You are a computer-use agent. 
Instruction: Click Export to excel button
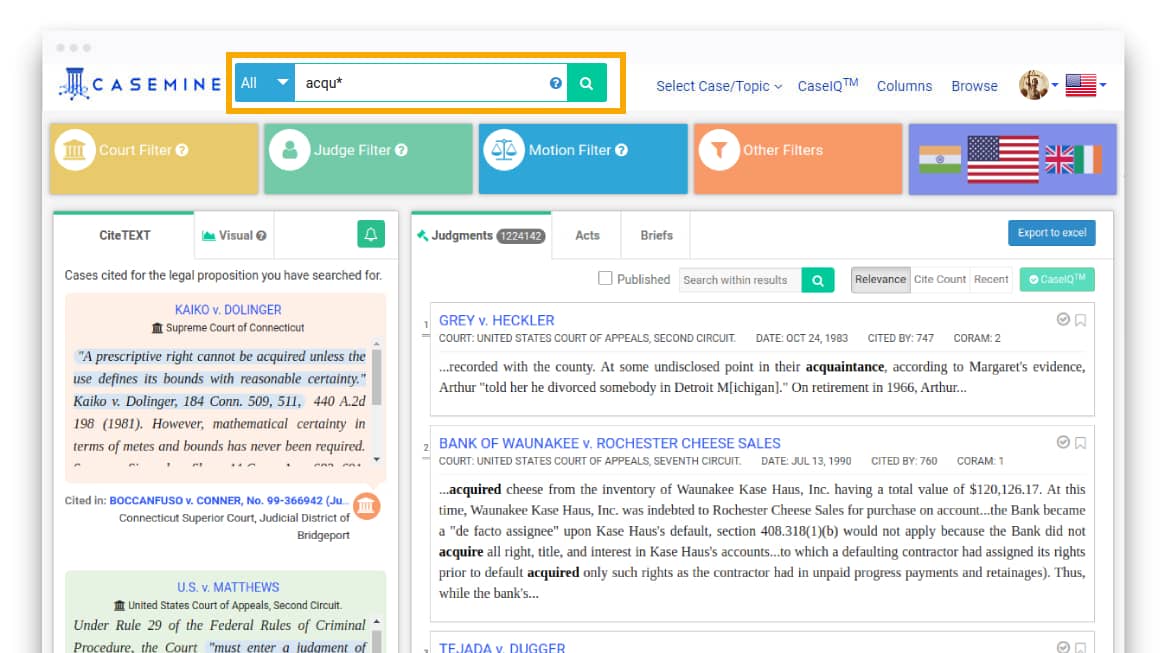pyautogui.click(x=1051, y=233)
